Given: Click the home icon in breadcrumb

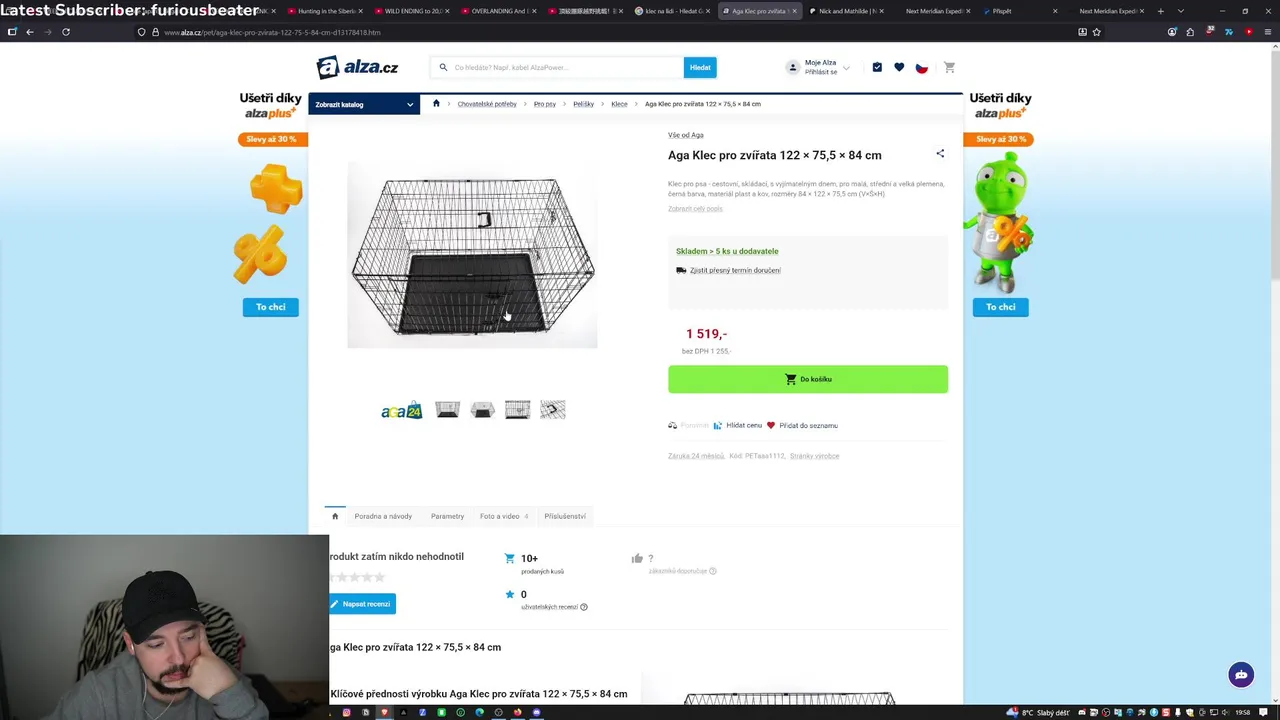Looking at the screenshot, I should point(436,104).
